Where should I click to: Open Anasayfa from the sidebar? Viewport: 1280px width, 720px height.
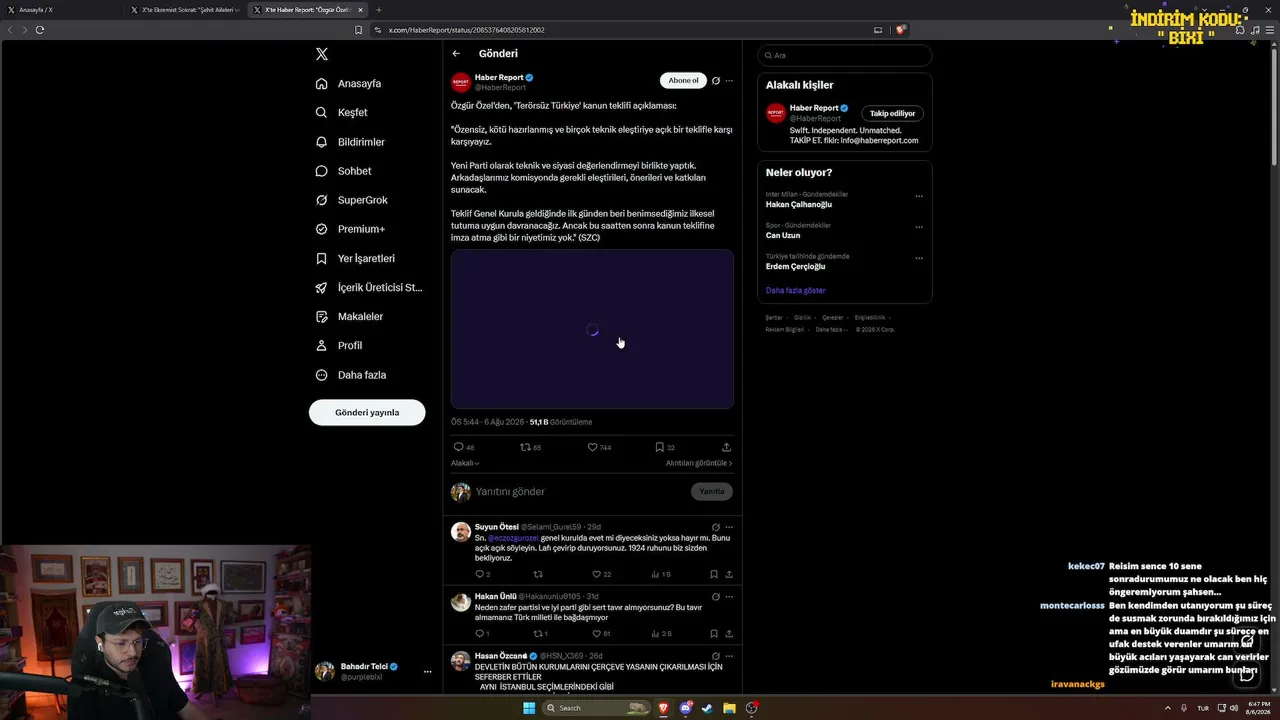348,84
